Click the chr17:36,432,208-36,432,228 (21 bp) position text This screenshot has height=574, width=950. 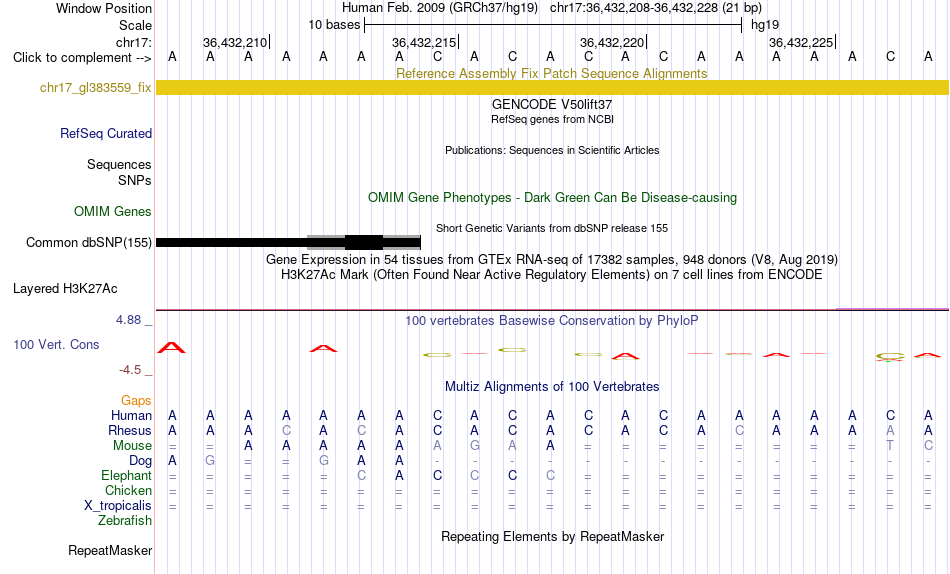click(x=656, y=8)
